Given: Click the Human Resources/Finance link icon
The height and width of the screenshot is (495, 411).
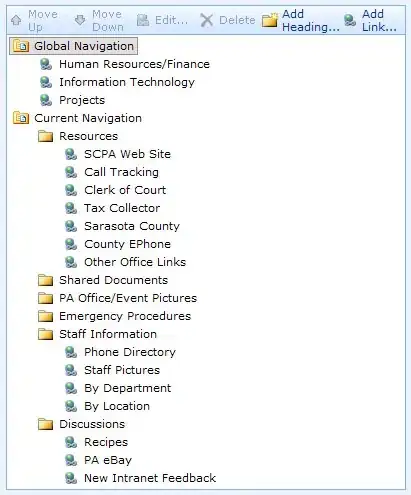Looking at the screenshot, I should 46,64.
